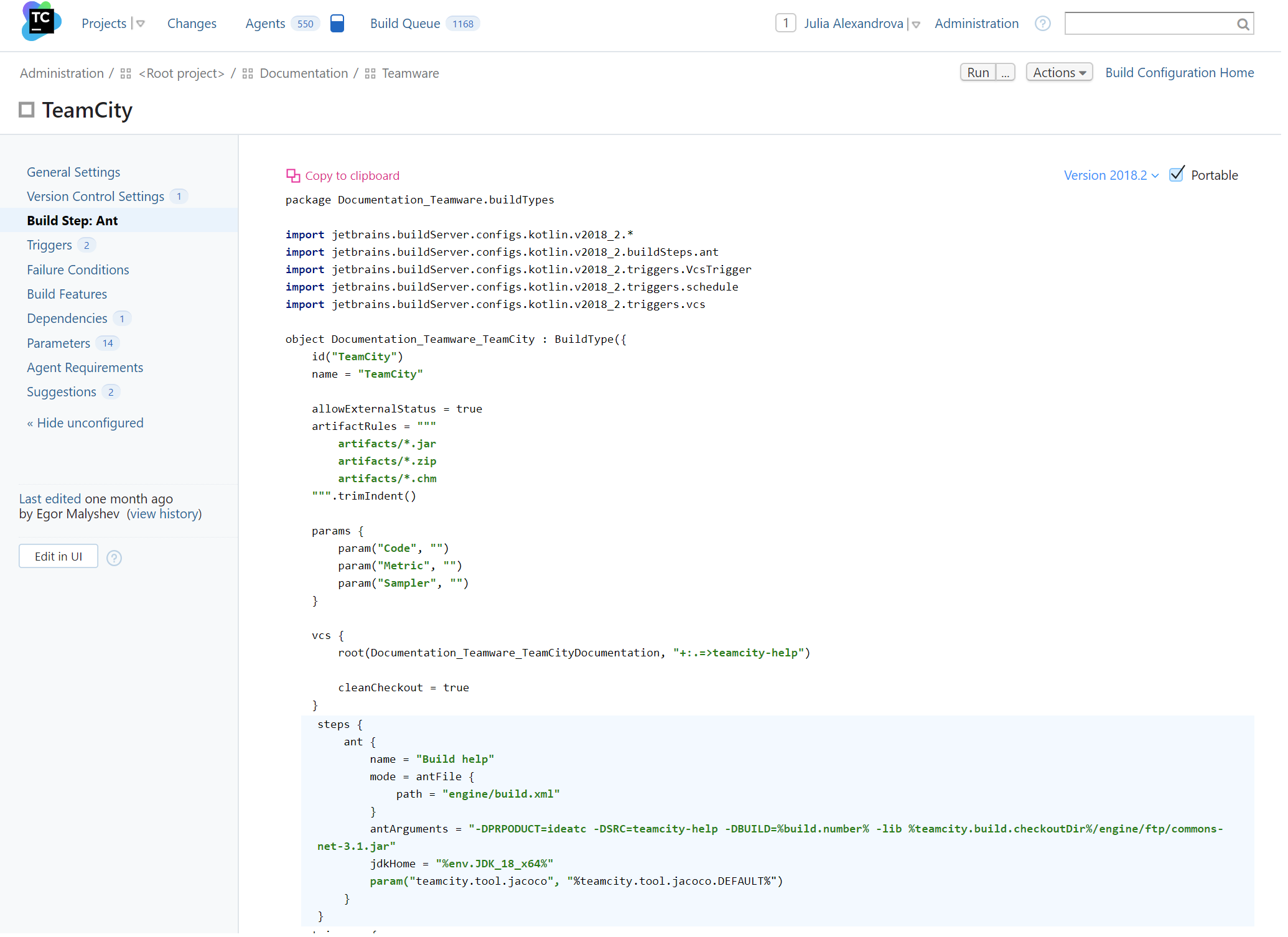
Task: Click the build configuration square icon beside TeamCity
Action: click(x=26, y=111)
